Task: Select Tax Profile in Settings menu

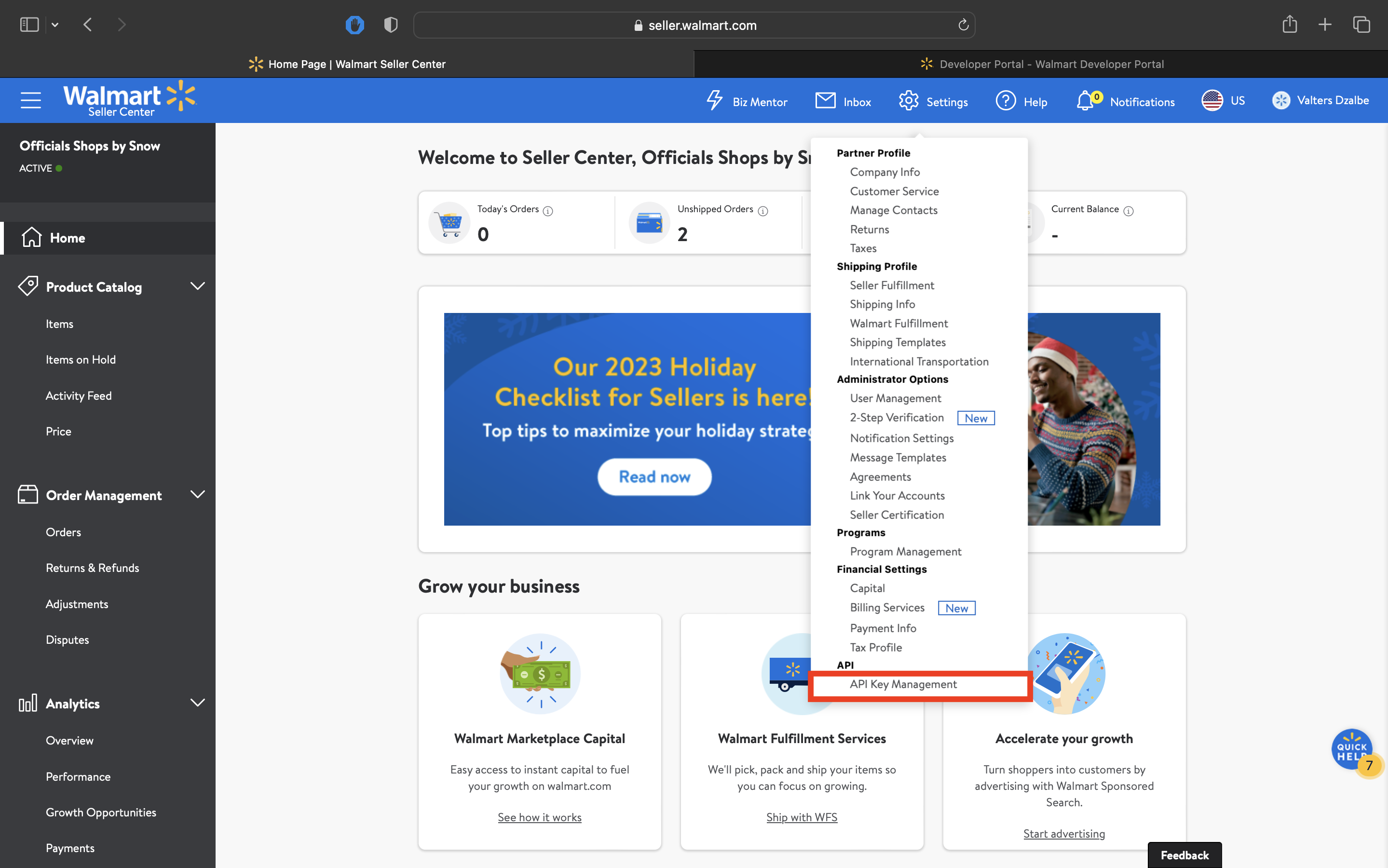Action: [x=876, y=647]
